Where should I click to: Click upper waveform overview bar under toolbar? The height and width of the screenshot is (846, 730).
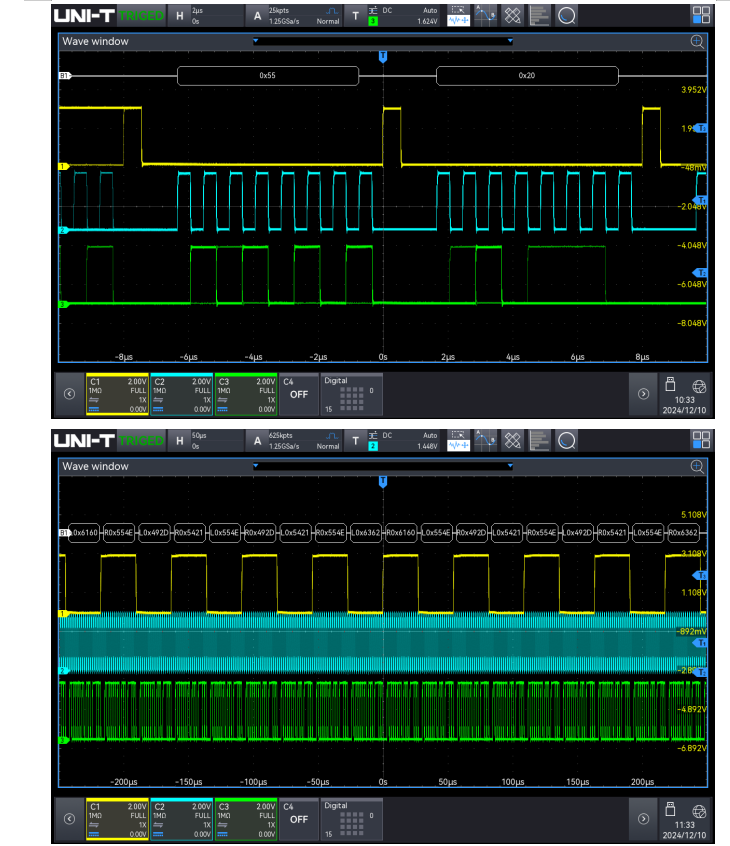click(x=383, y=41)
